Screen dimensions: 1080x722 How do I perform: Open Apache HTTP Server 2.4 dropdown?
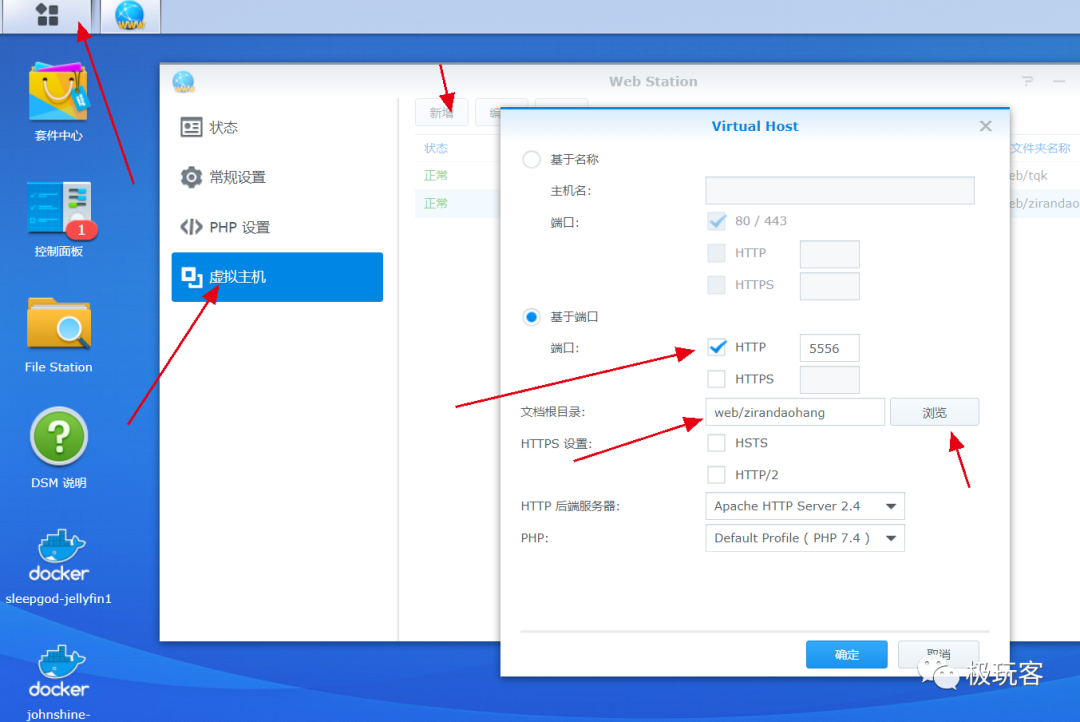pos(804,506)
